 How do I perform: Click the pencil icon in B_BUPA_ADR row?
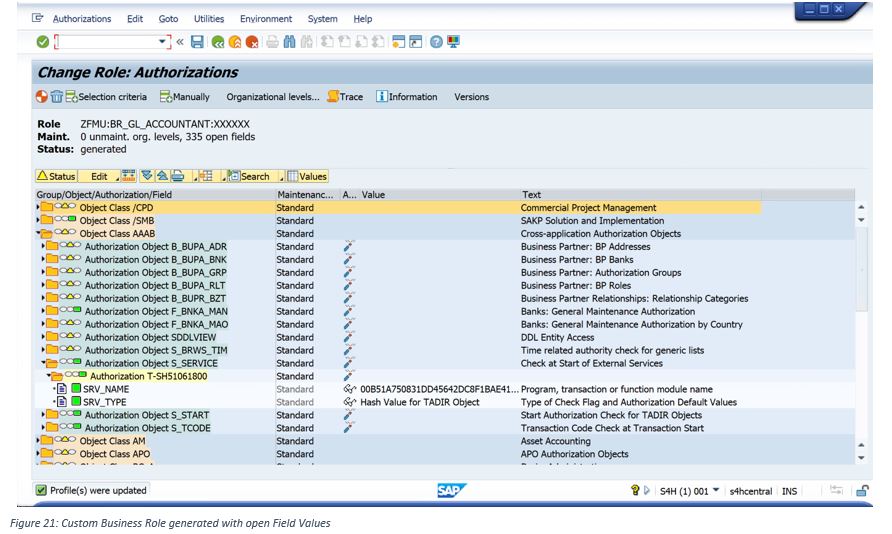pos(349,246)
